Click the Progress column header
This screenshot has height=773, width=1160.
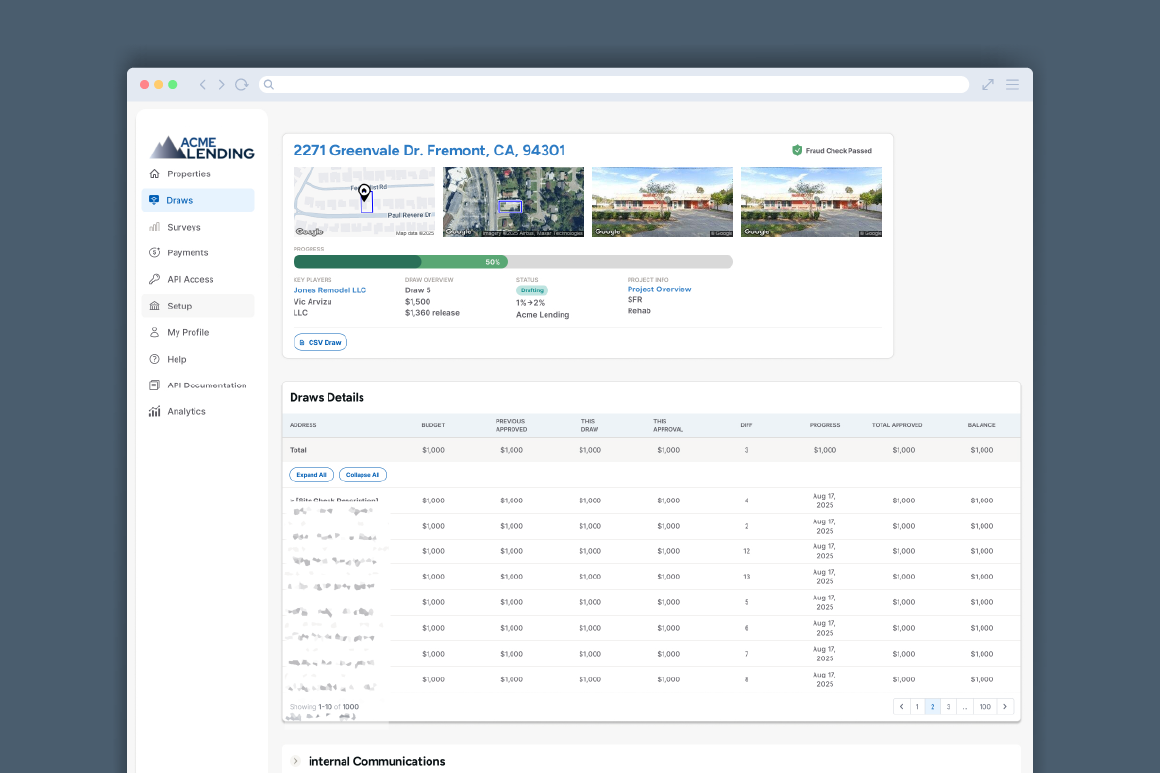coord(825,425)
